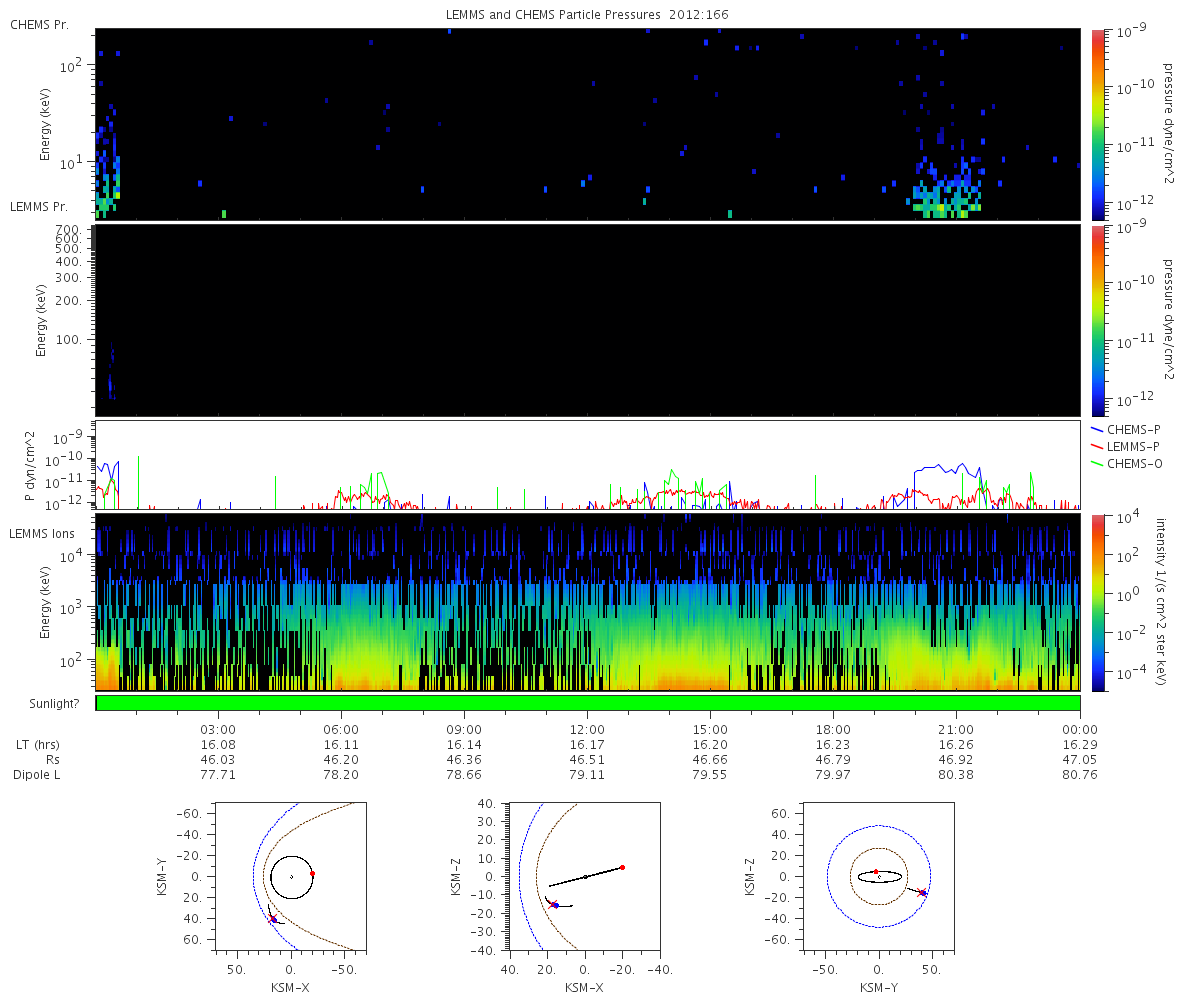Viewport: 1200px width, 1000px height.
Task: Select the CHEMS-O green legend entry
Action: [1126, 462]
